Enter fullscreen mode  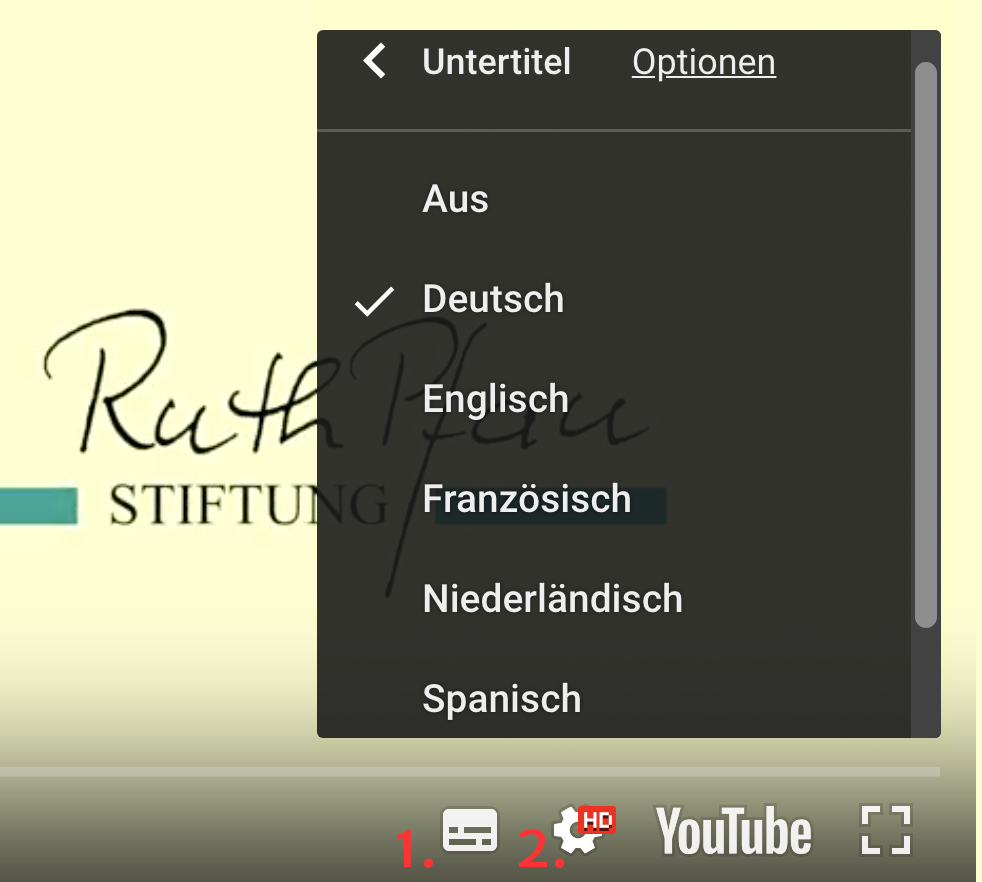pos(886,830)
